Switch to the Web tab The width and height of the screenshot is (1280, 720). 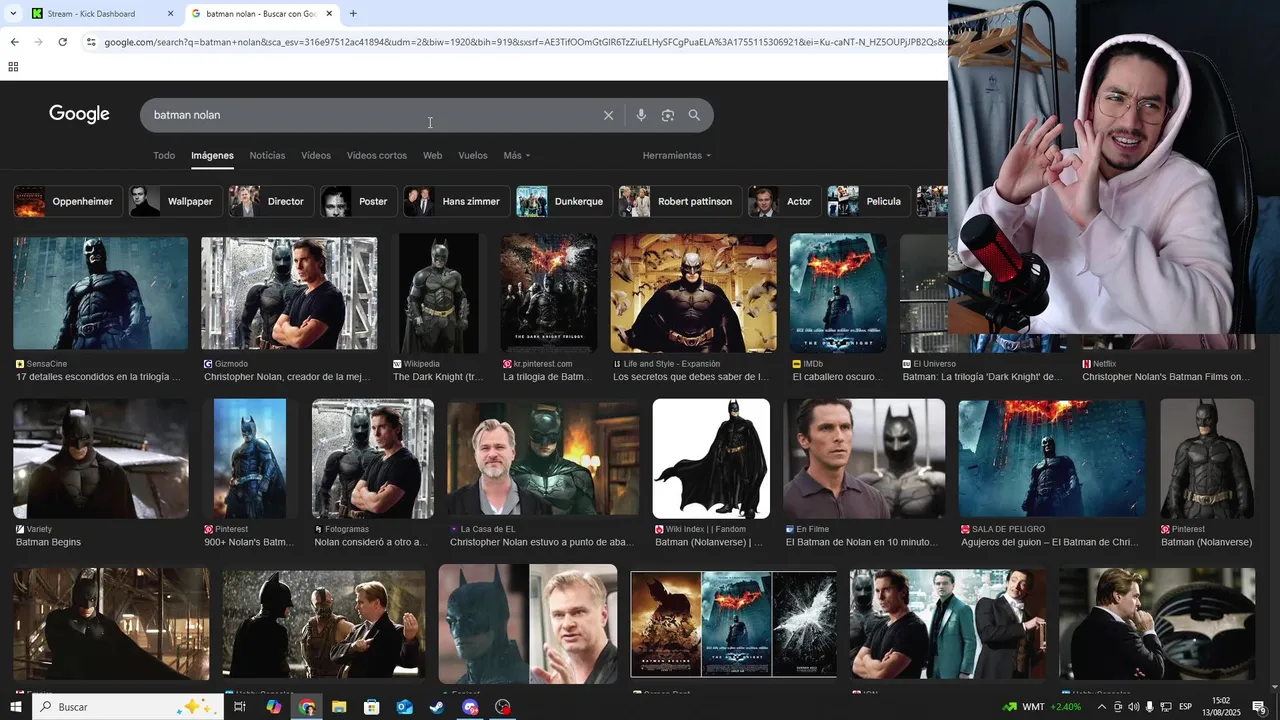(432, 156)
